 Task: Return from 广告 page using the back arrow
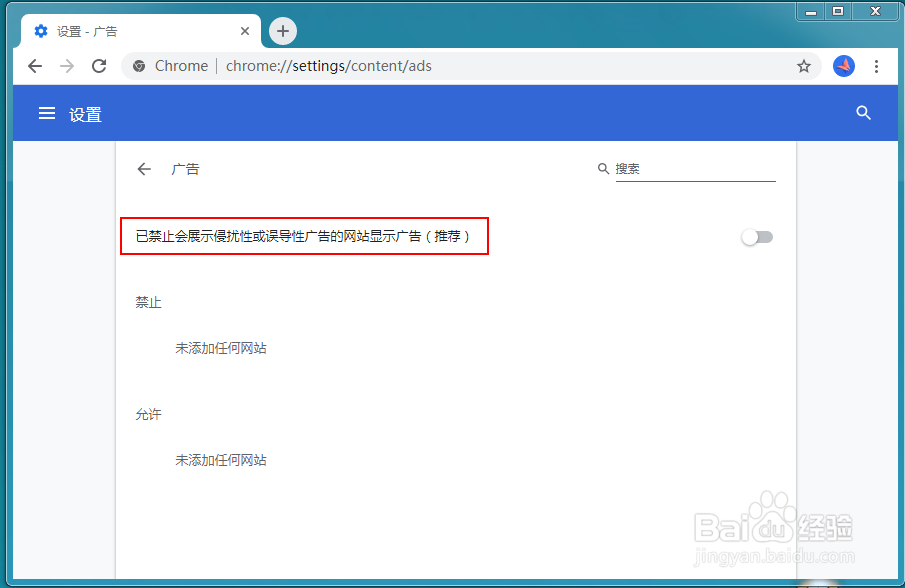(144, 169)
